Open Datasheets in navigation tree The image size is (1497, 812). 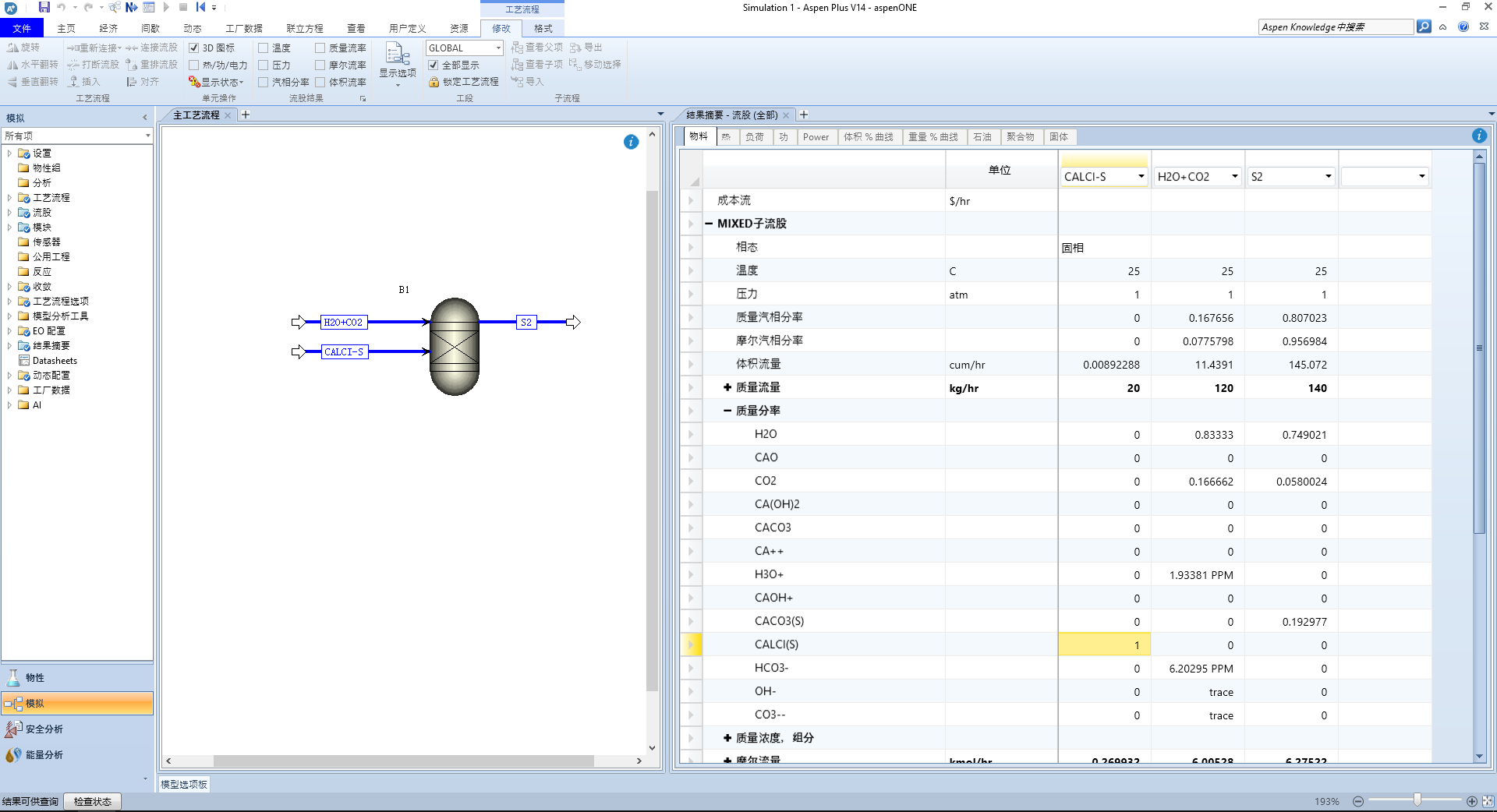tap(55, 361)
